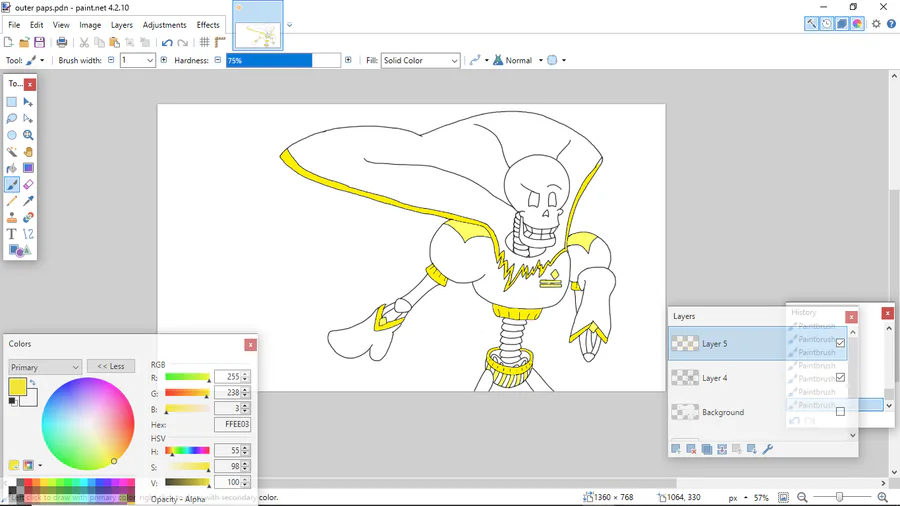Increase brush width with plus button
The height and width of the screenshot is (506, 900).
[164, 60]
